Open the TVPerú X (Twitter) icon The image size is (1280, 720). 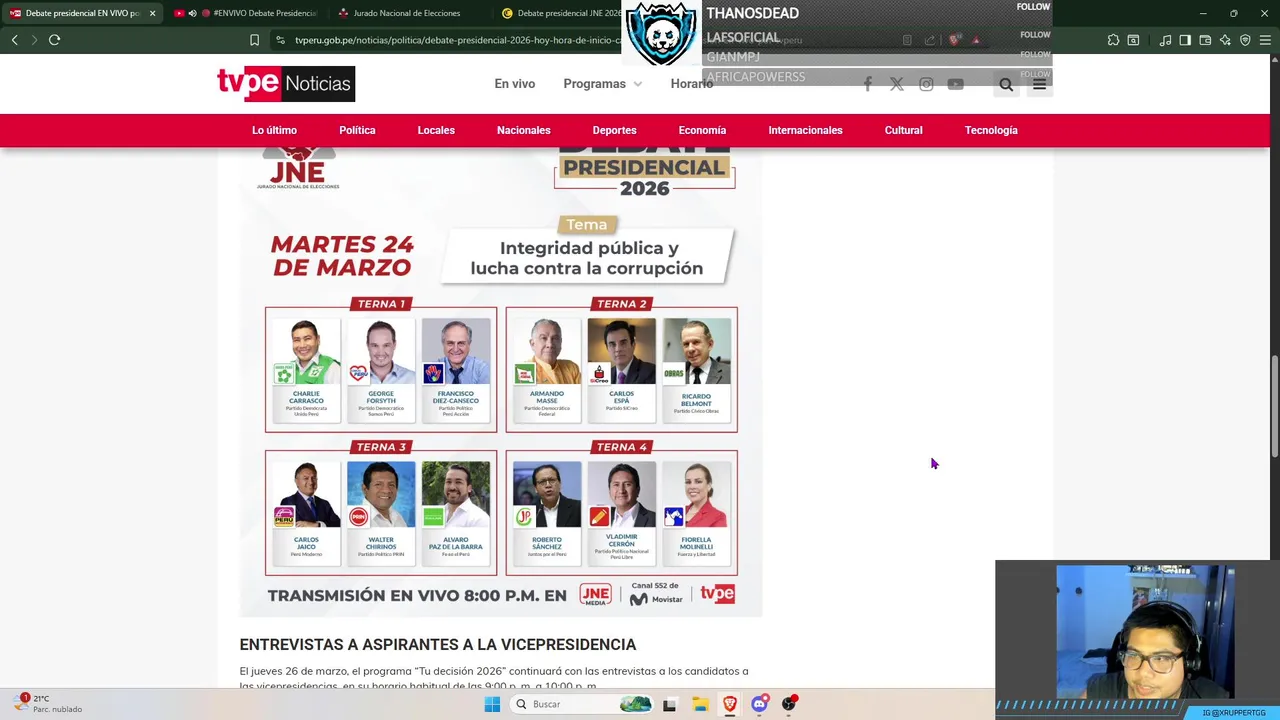[897, 84]
